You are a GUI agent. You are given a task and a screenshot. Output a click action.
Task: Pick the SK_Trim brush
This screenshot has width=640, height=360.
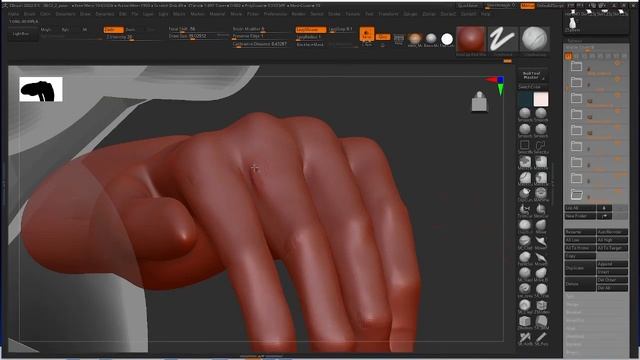[x=541, y=290]
